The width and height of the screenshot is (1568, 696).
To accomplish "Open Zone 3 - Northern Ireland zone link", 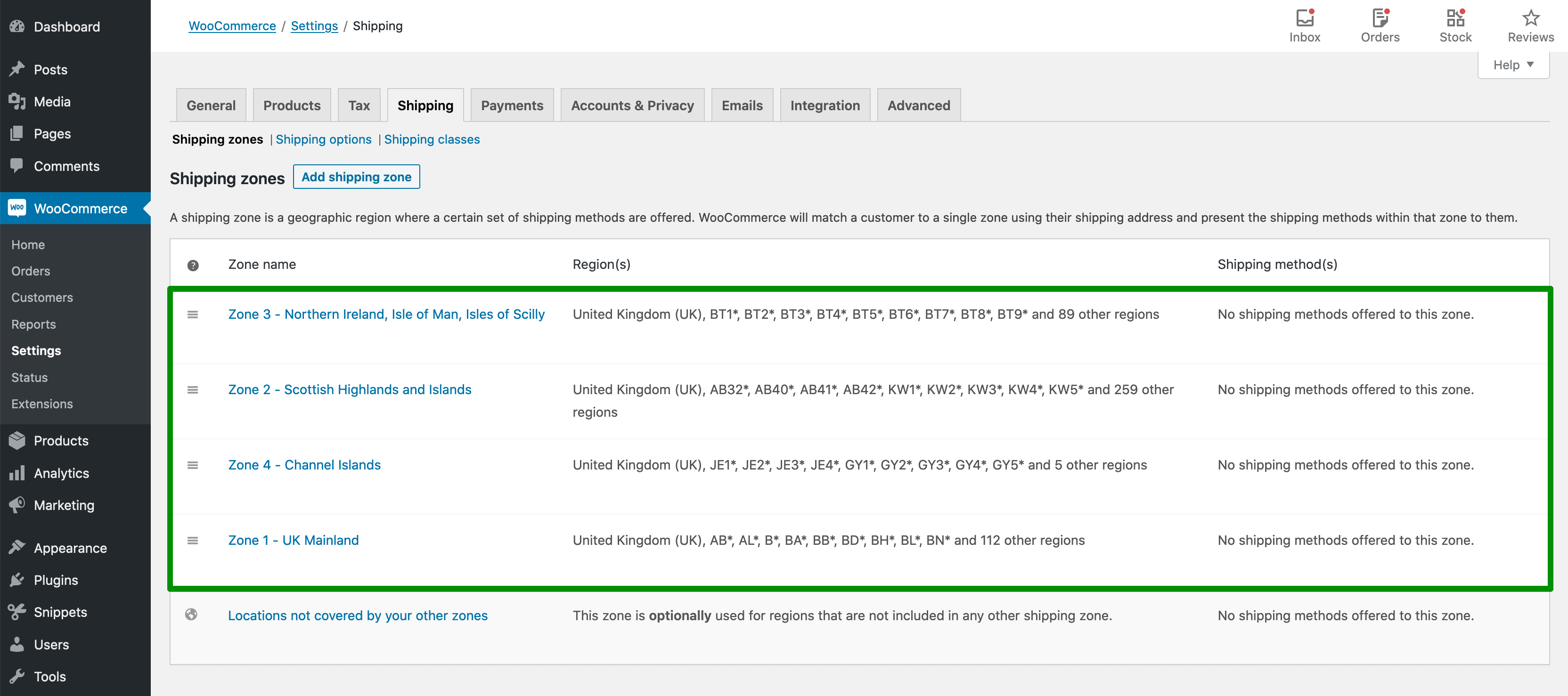I will click(386, 314).
